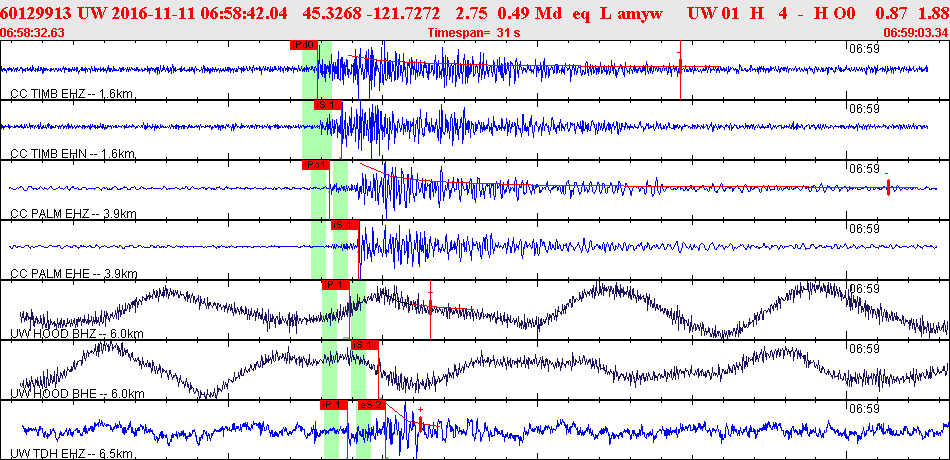Click the 06:59 time tick on PALM EHZ row

[x=863, y=168]
